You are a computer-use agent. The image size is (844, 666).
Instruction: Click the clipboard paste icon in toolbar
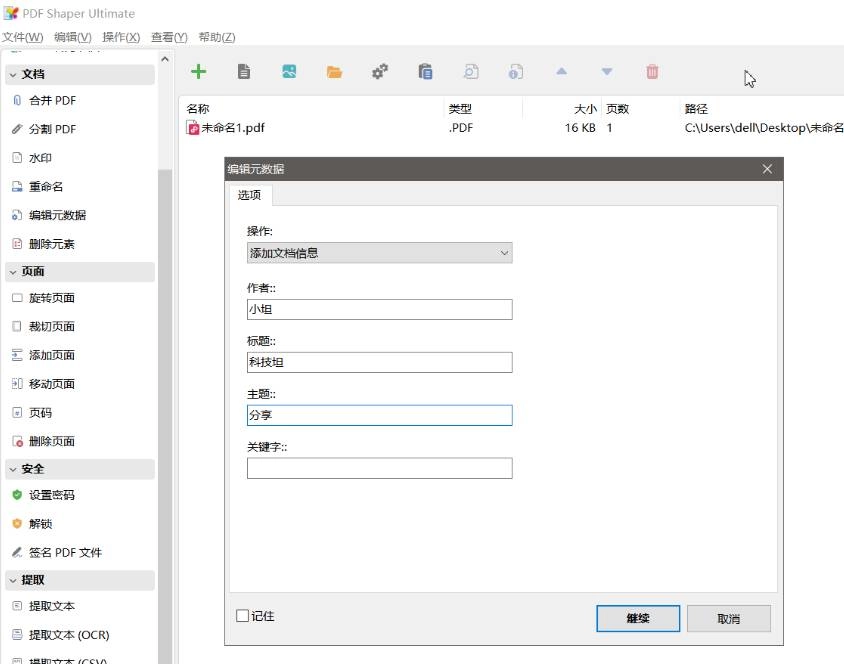click(x=425, y=72)
